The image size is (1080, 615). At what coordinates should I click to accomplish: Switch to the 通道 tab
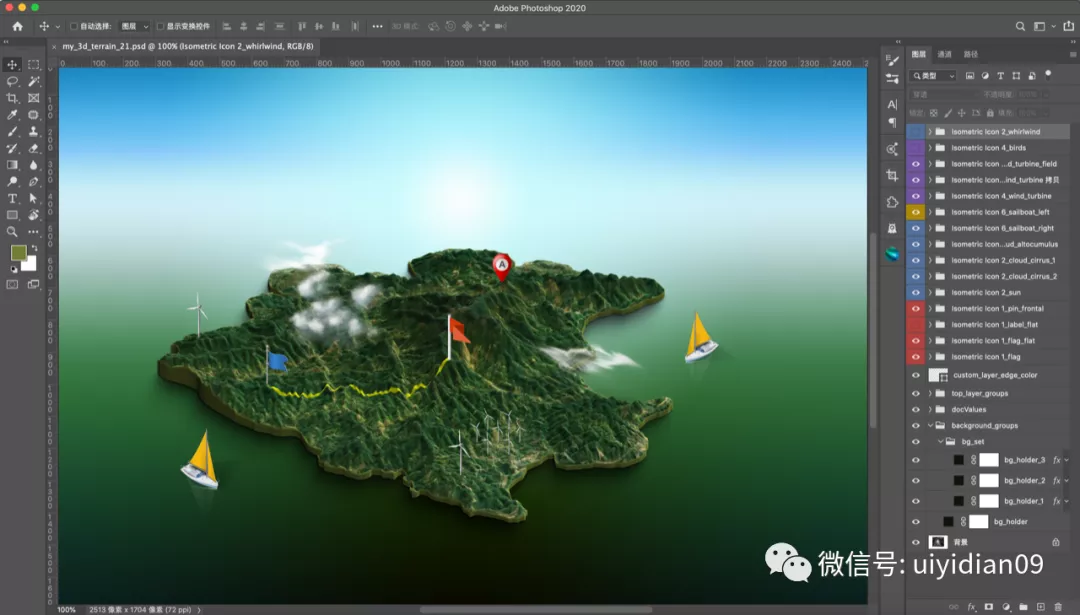pos(944,54)
